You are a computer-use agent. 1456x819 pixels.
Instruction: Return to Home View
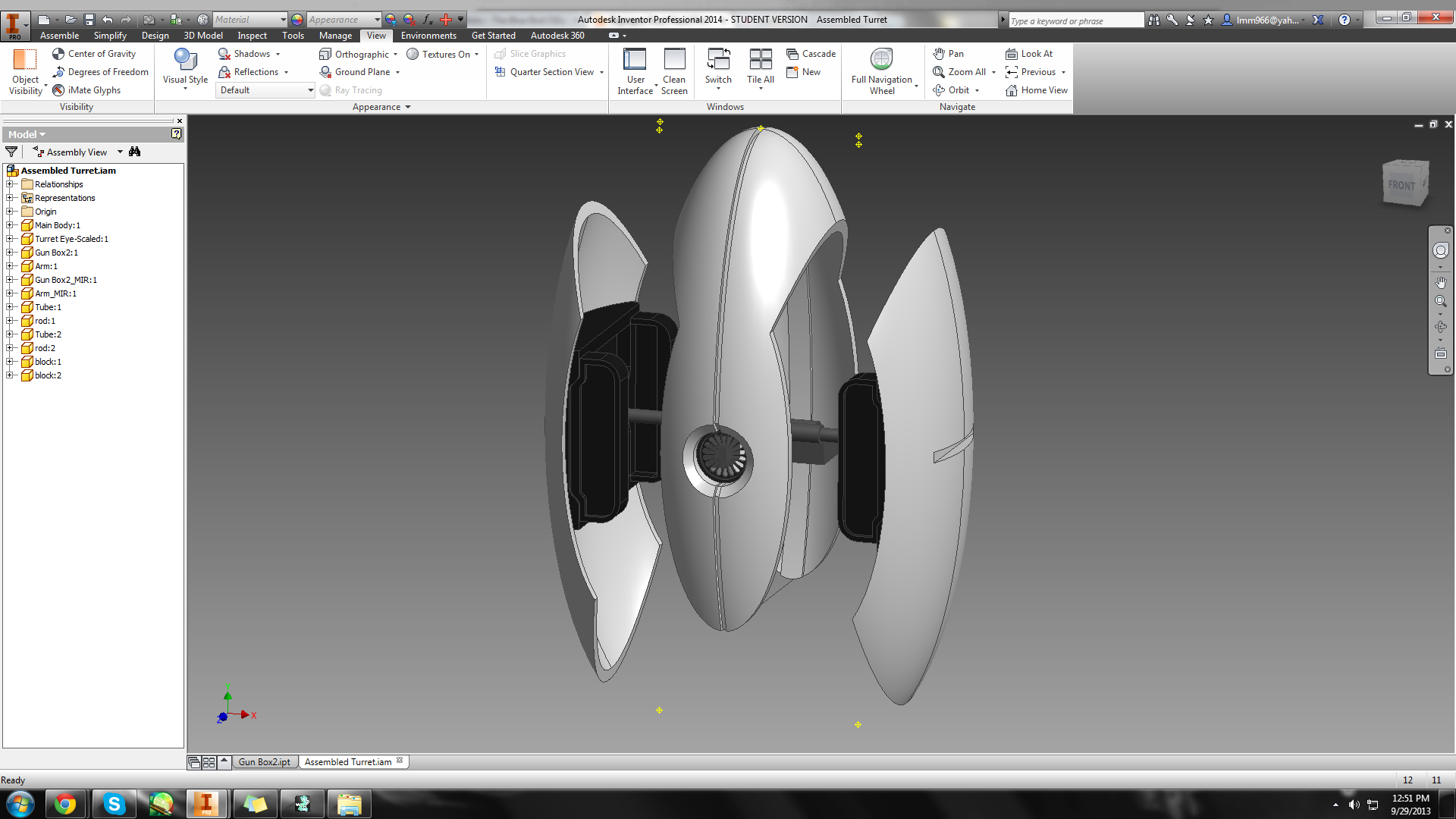tap(1036, 90)
